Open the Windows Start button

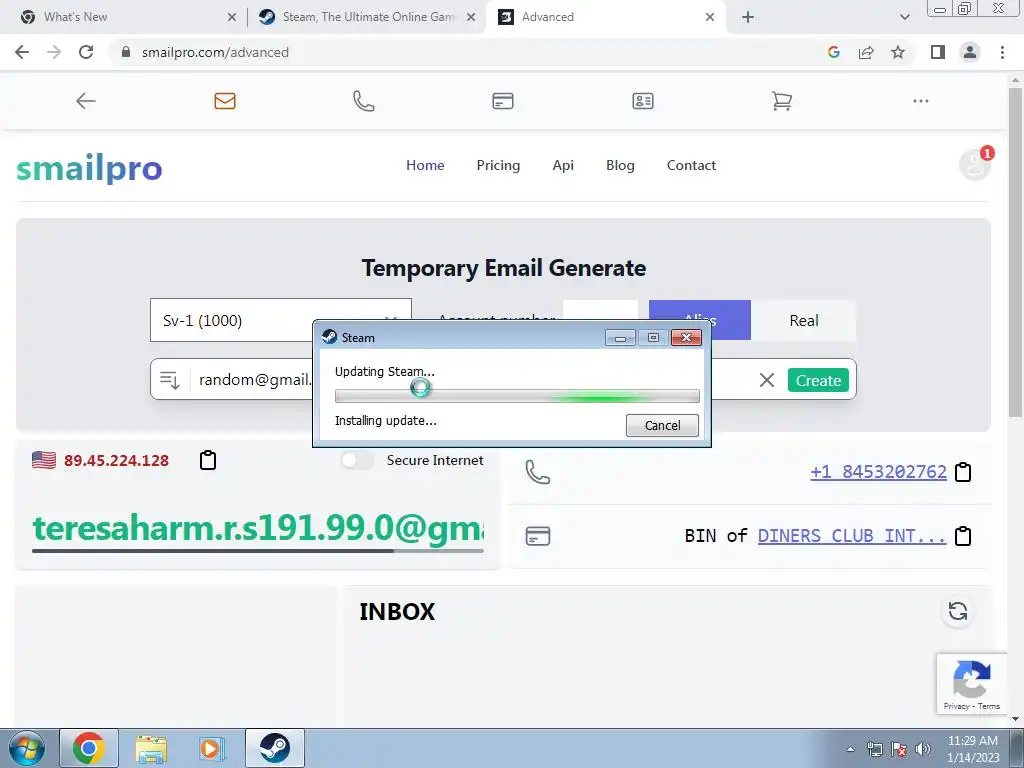pyautogui.click(x=27, y=748)
